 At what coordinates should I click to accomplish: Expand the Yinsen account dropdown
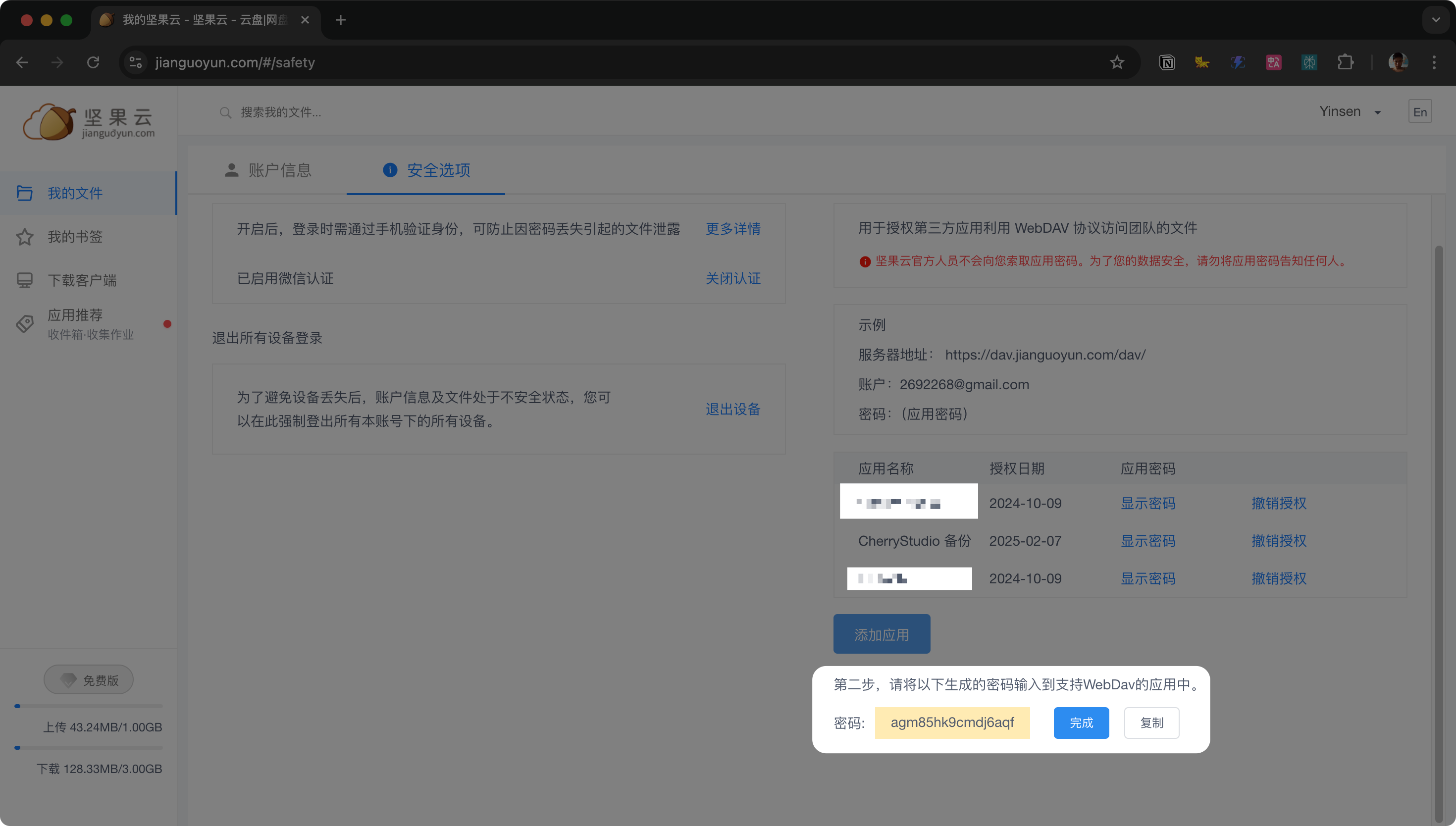click(x=1350, y=112)
